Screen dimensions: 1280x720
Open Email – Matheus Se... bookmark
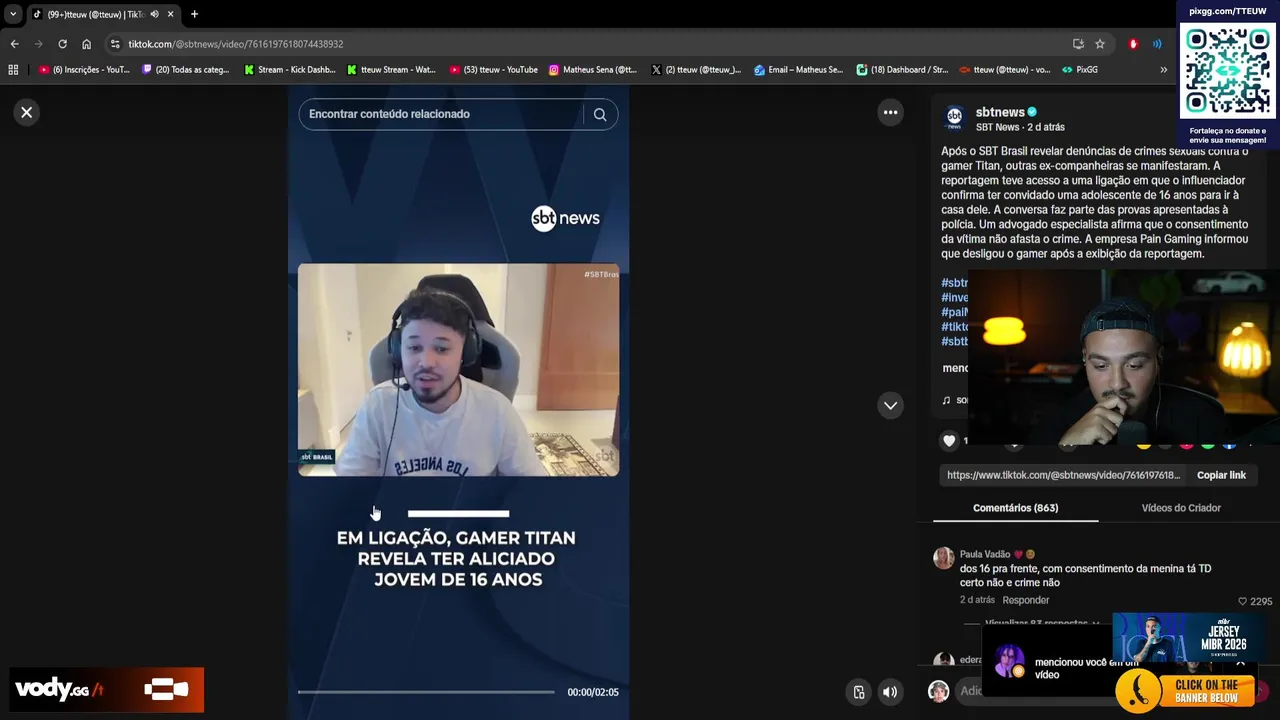click(799, 70)
